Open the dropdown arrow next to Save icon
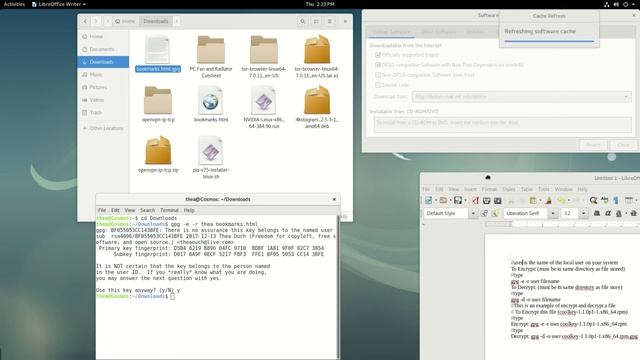The width and height of the screenshot is (640, 360). 465,200
